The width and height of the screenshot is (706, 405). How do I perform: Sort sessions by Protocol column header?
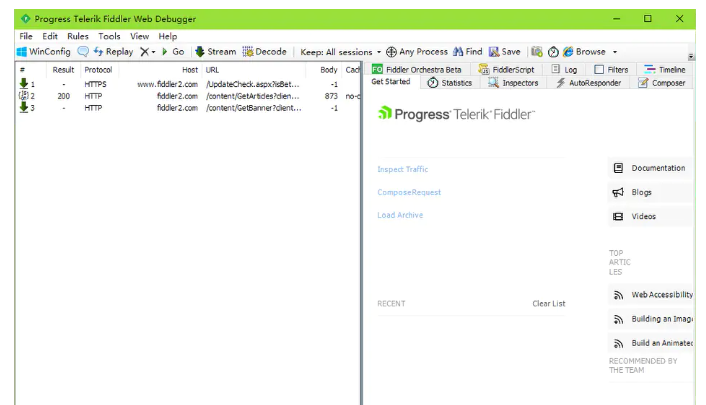click(98, 70)
